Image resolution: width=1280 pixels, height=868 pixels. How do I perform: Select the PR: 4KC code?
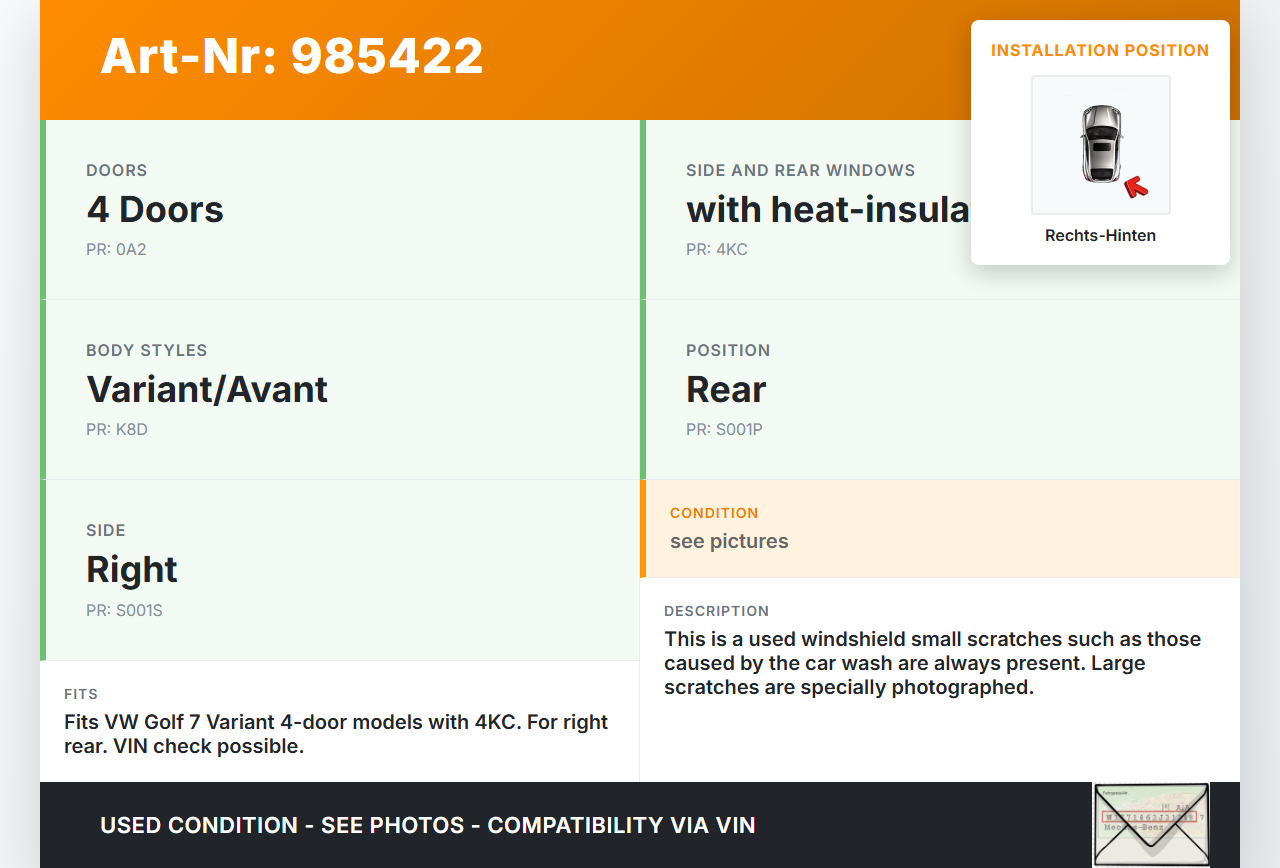716,249
